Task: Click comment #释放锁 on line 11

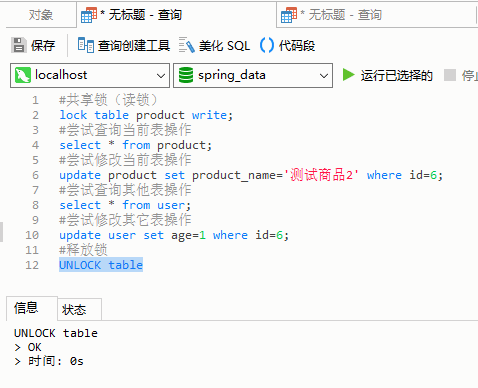Action: 83,250
